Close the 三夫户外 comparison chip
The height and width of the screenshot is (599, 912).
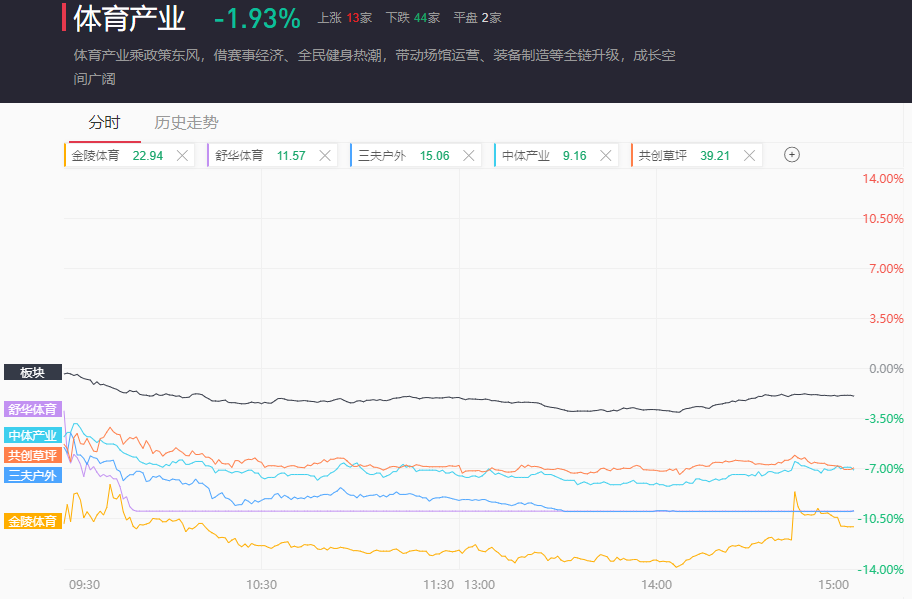469,155
